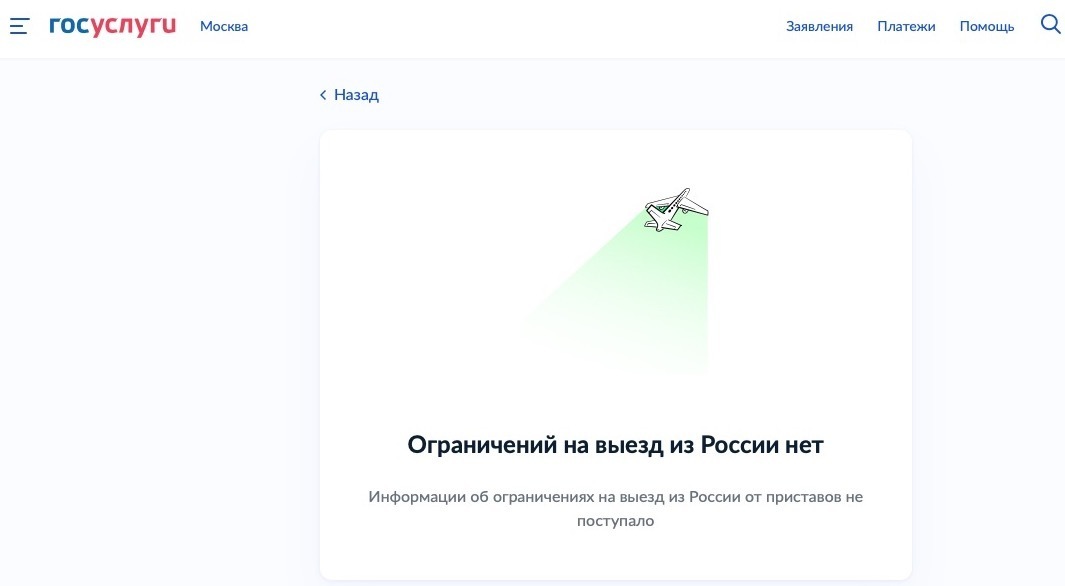Click the back chevron arrow

click(x=322, y=93)
